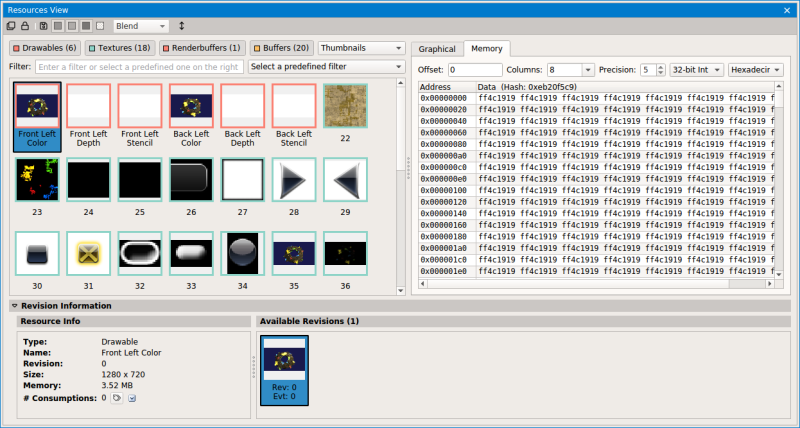The image size is (800, 428).
Task: Collapse the Revision Information section
Action: pos(15,306)
